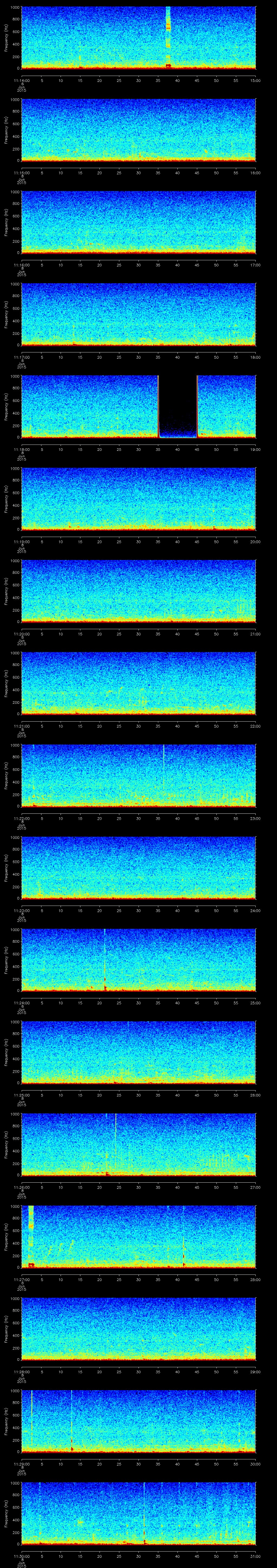Click the "17:00" end time label
The height and width of the screenshot is (1568, 277).
(256, 265)
